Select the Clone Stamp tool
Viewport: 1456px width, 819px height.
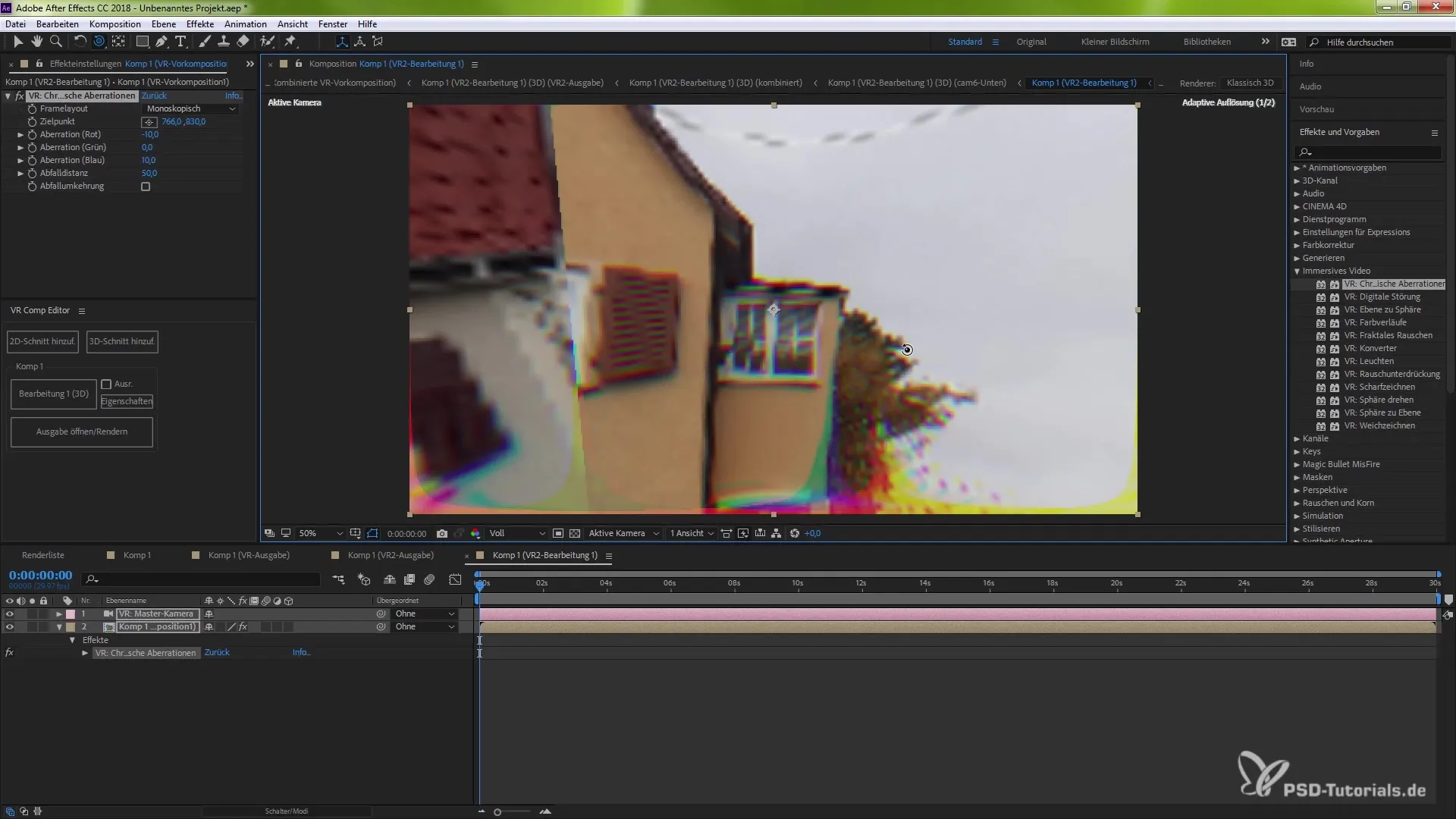(x=224, y=42)
